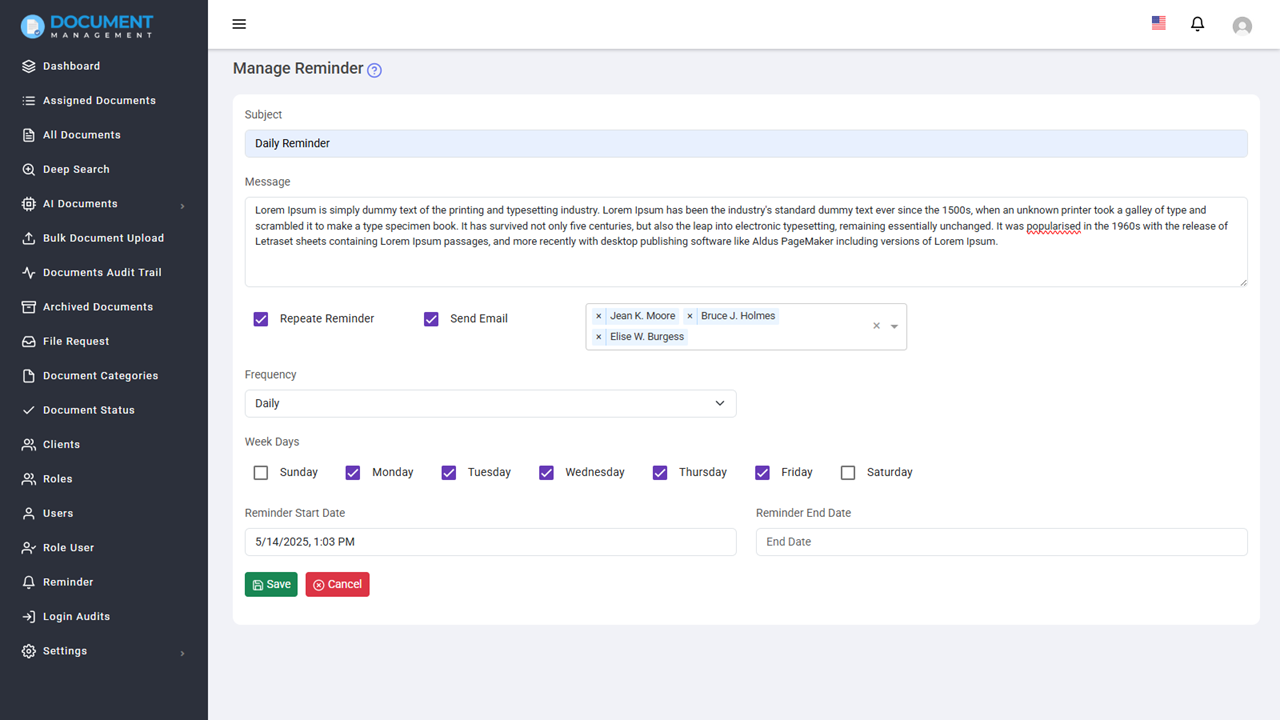Open the Frequency dropdown
The image size is (1280, 720).
tap(490, 404)
